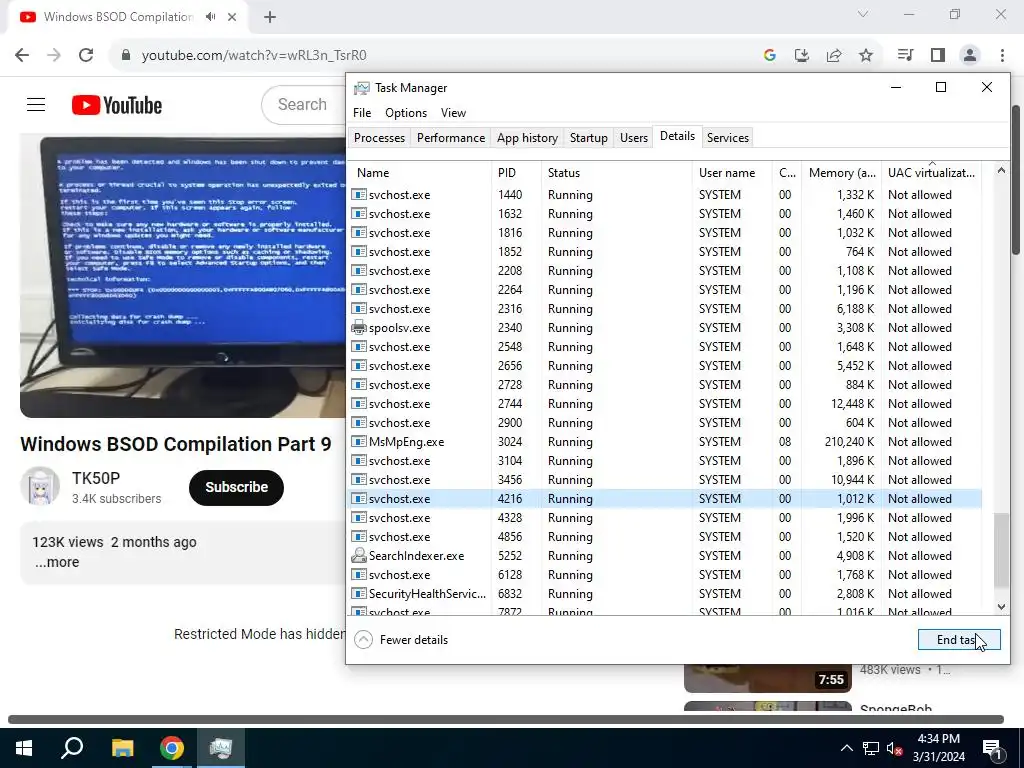Image resolution: width=1024 pixels, height=768 pixels.
Task: Open Chrome three-dot menu
Action: [1002, 56]
